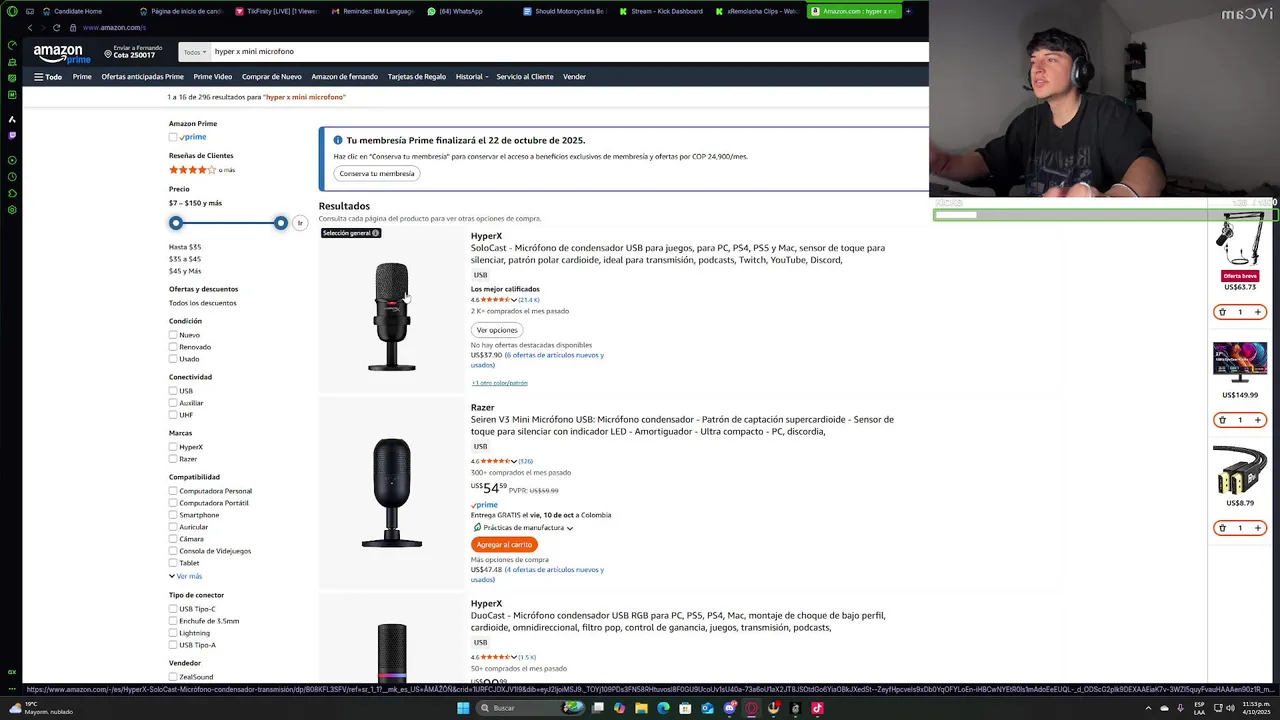Click the minimum price slider handle

pos(176,223)
